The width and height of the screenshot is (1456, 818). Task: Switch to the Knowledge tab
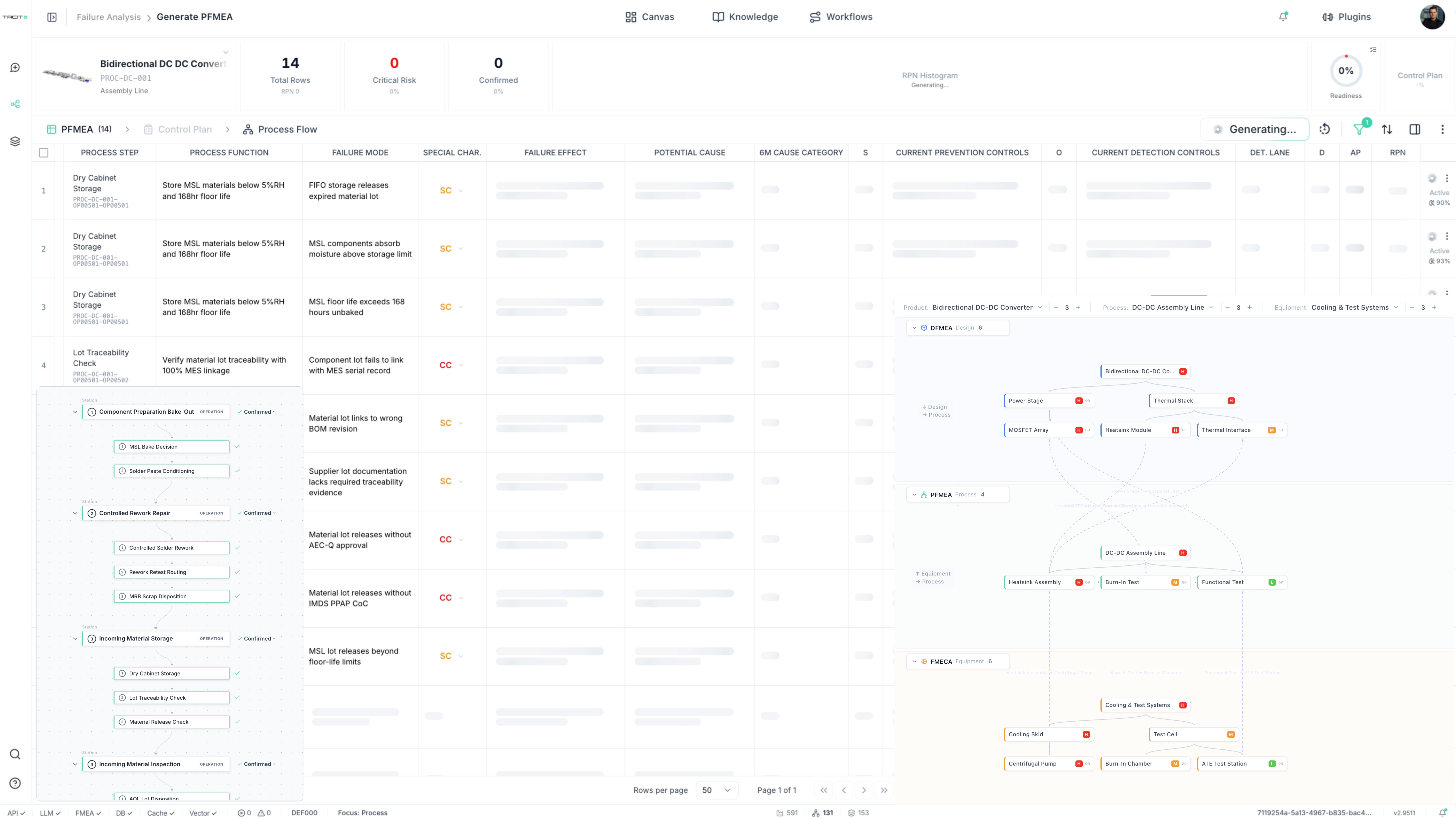(x=745, y=17)
